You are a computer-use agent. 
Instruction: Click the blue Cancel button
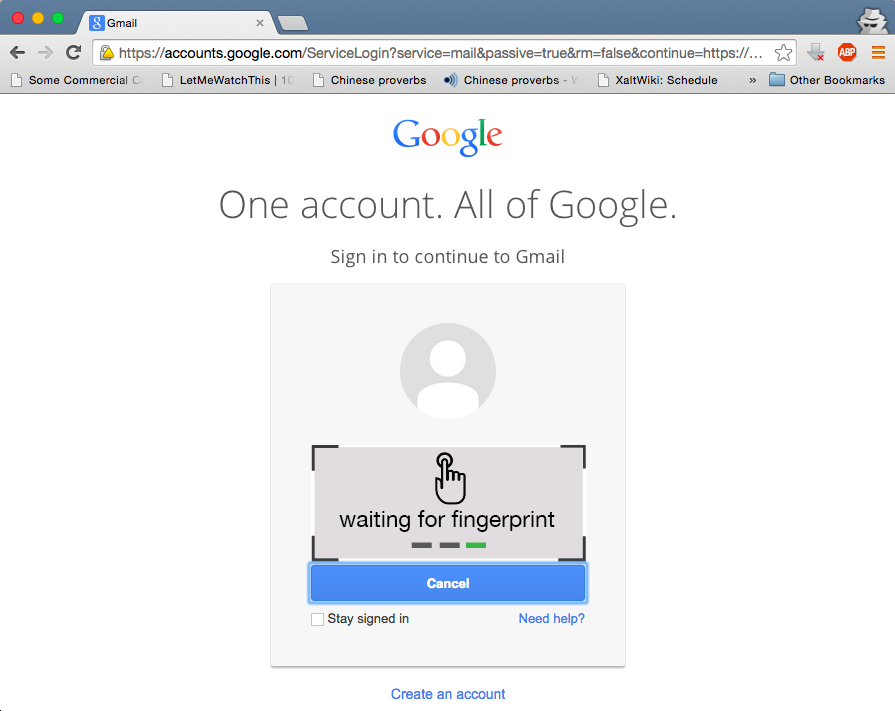point(448,583)
